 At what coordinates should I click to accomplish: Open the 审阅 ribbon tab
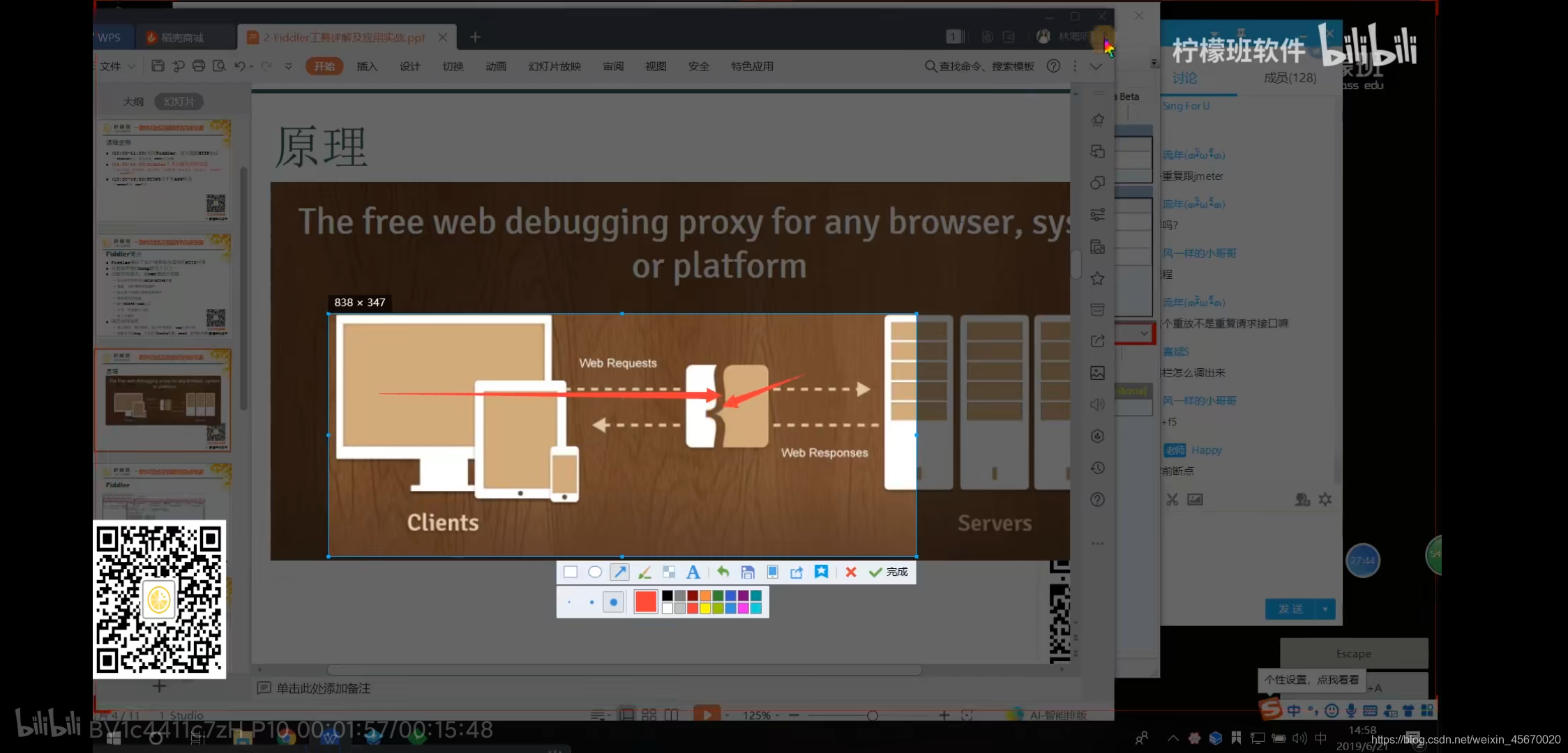point(613,66)
